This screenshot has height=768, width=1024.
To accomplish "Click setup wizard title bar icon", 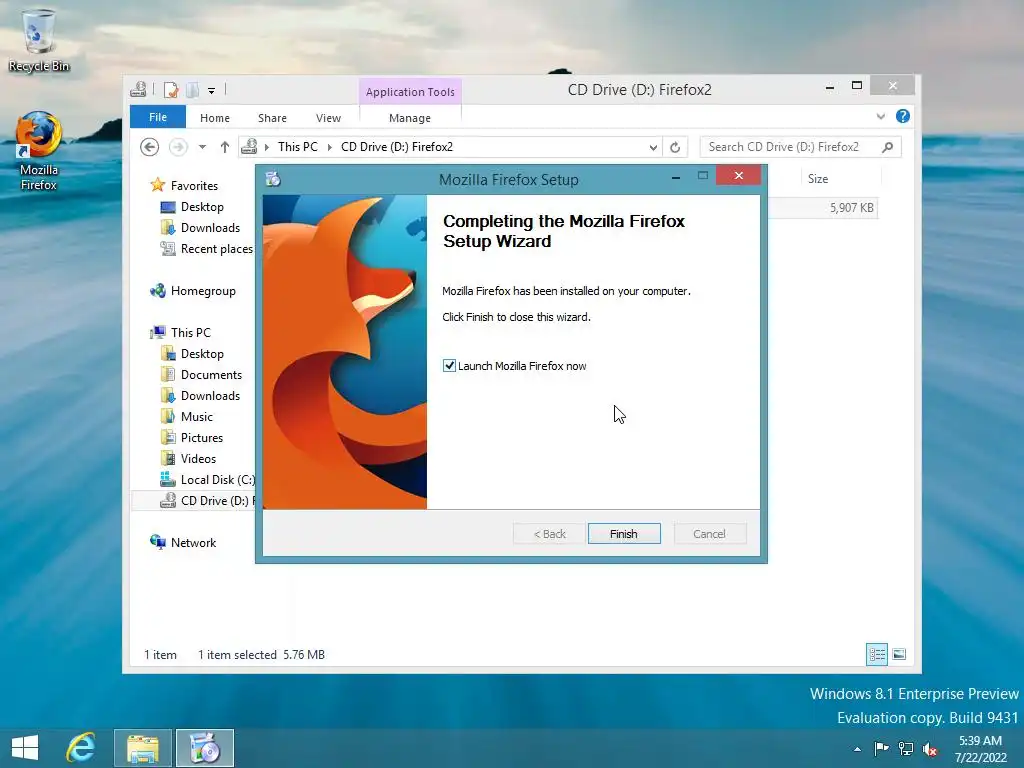I will click(x=273, y=179).
